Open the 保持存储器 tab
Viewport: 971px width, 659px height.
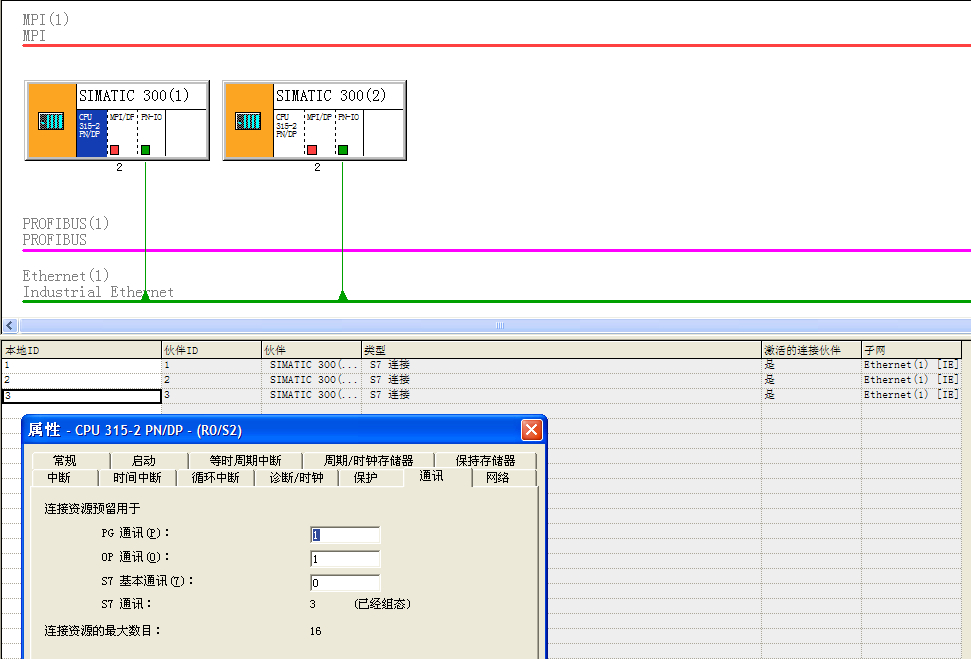click(x=486, y=461)
